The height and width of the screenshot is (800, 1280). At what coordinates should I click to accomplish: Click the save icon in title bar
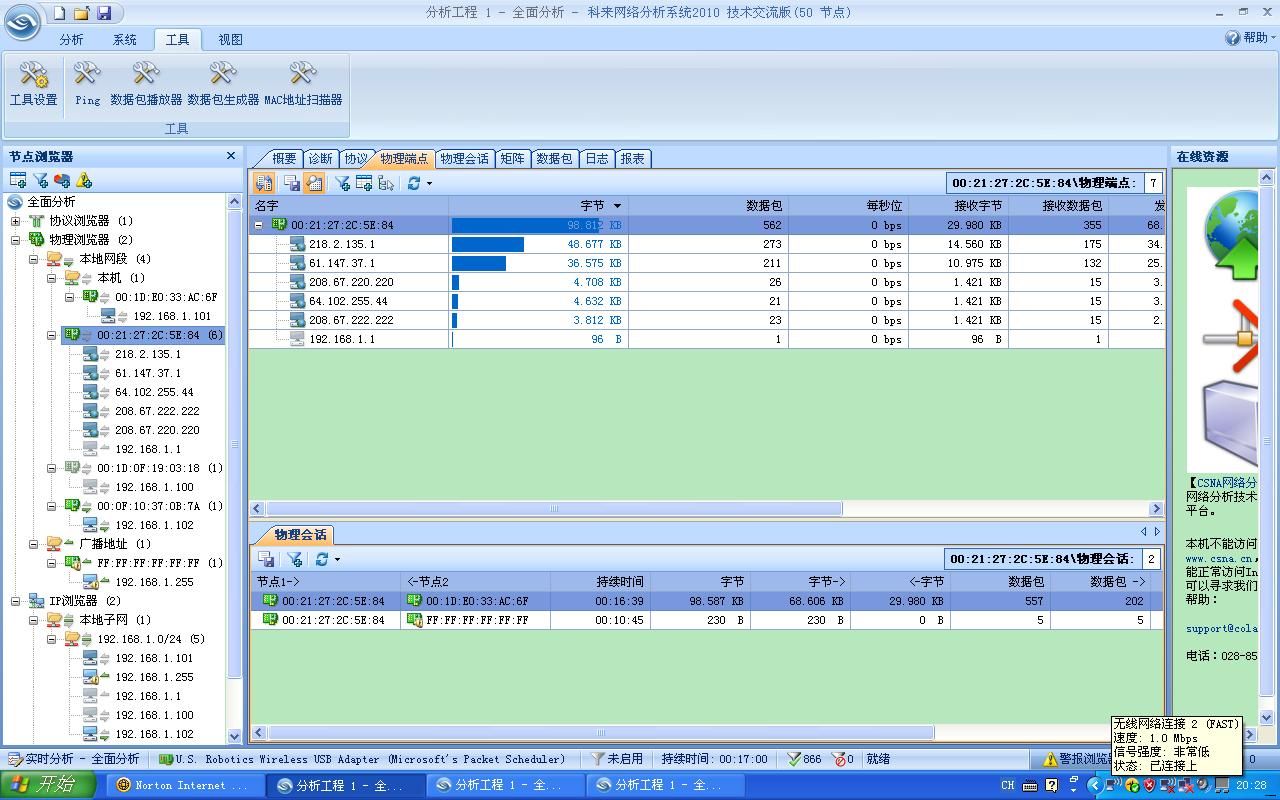point(104,13)
